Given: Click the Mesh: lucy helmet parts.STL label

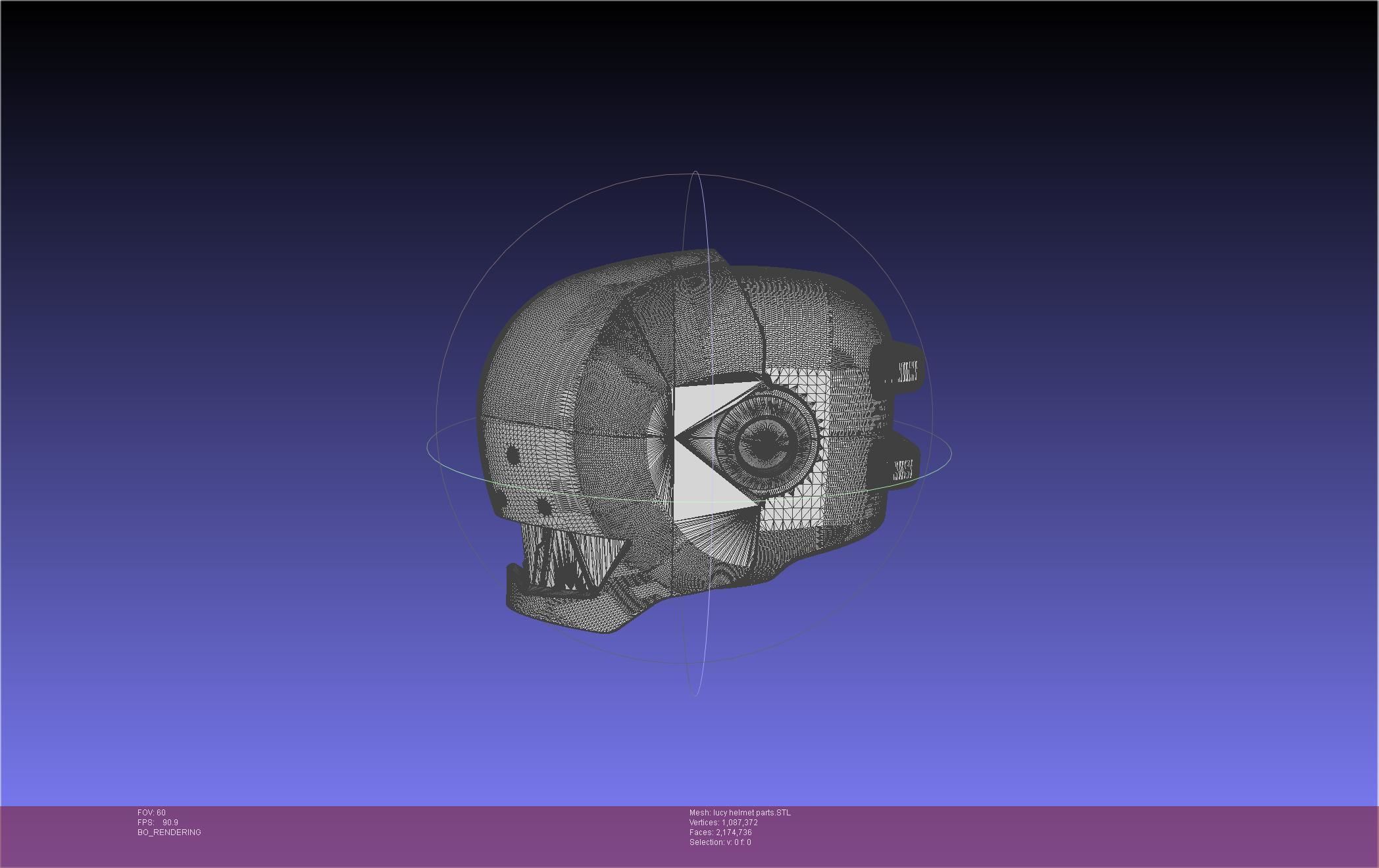Looking at the screenshot, I should [740, 813].
